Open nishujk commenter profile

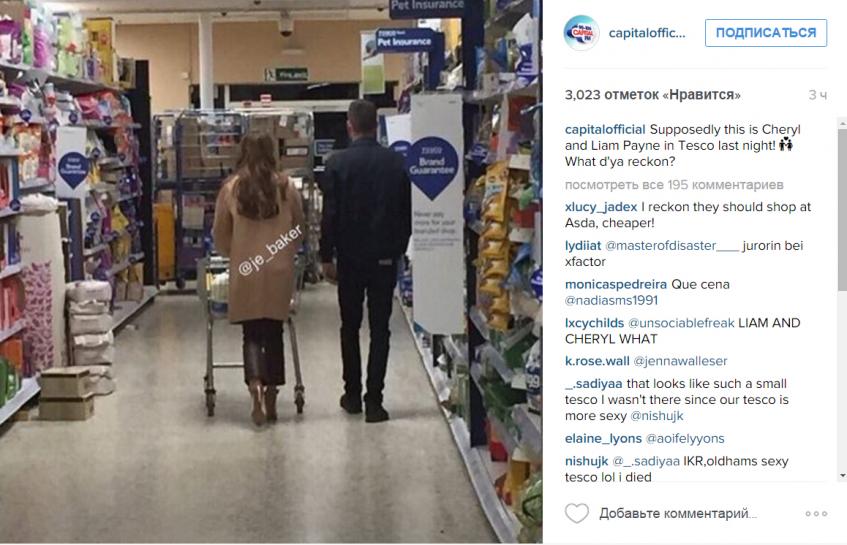tap(586, 461)
